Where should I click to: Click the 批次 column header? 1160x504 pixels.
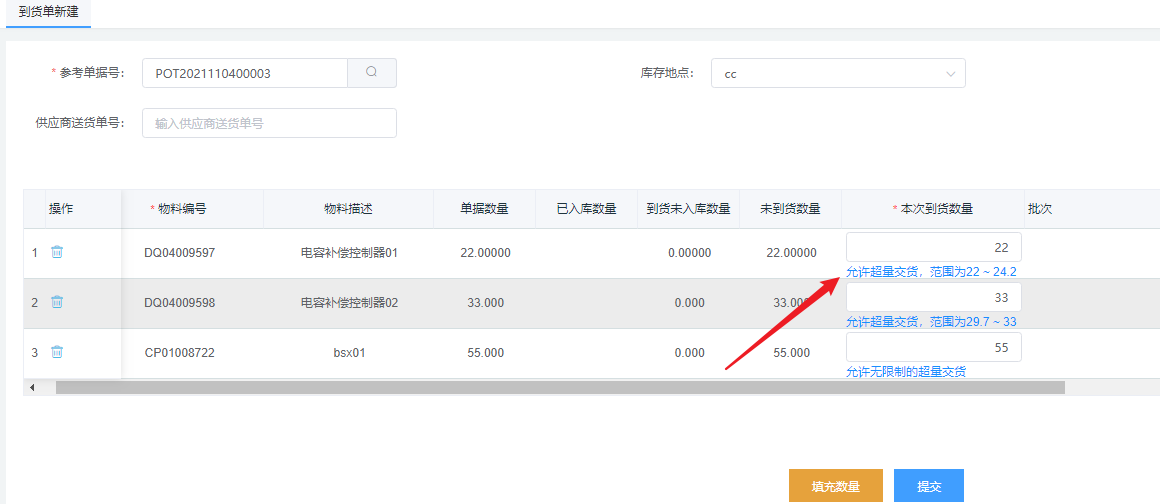point(1041,209)
